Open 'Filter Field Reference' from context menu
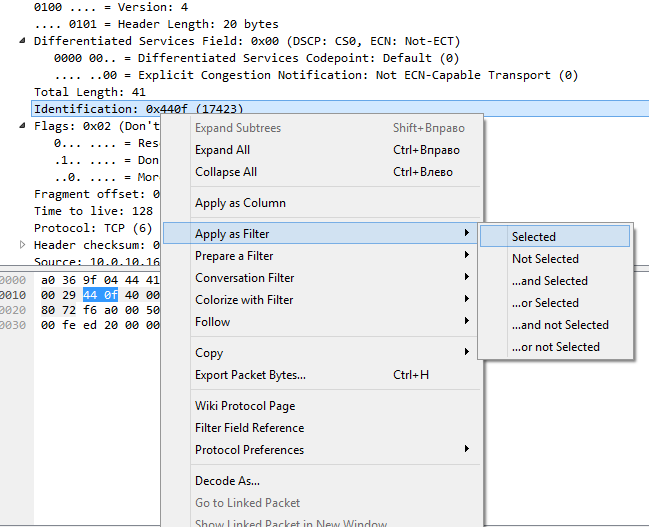The image size is (649, 527). tap(249, 428)
